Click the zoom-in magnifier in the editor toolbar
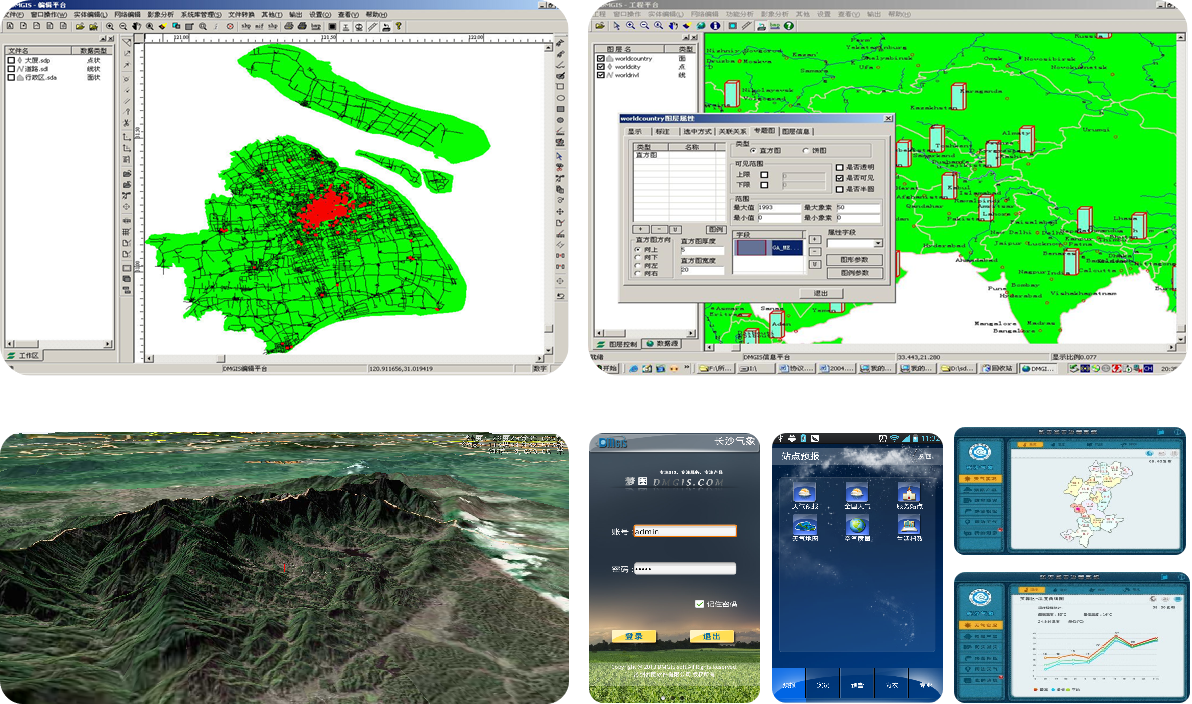Viewport: 1192px width, 704px height. (x=110, y=27)
